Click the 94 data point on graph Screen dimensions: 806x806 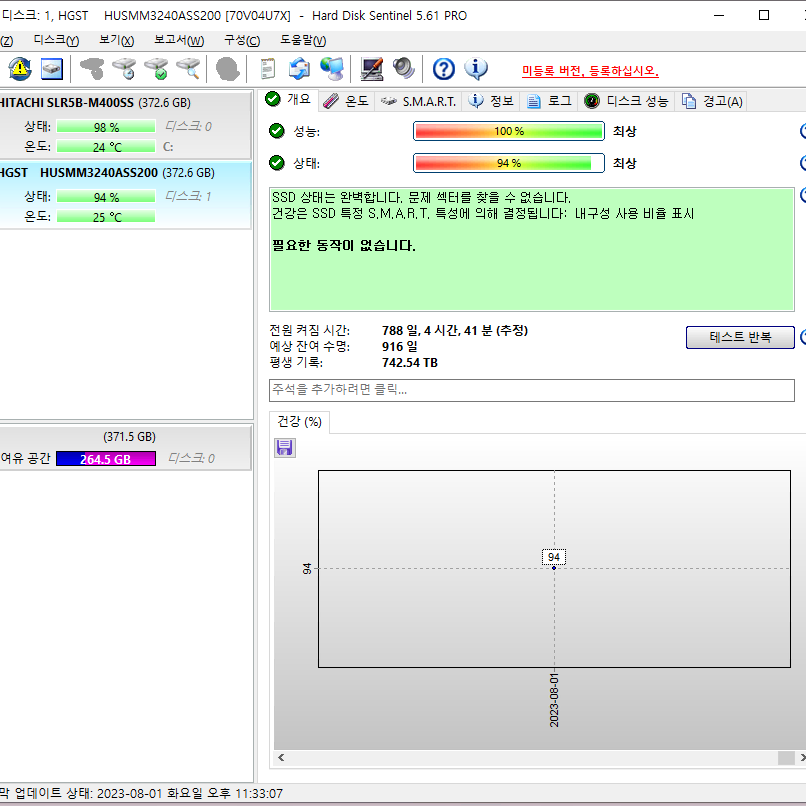(554, 568)
